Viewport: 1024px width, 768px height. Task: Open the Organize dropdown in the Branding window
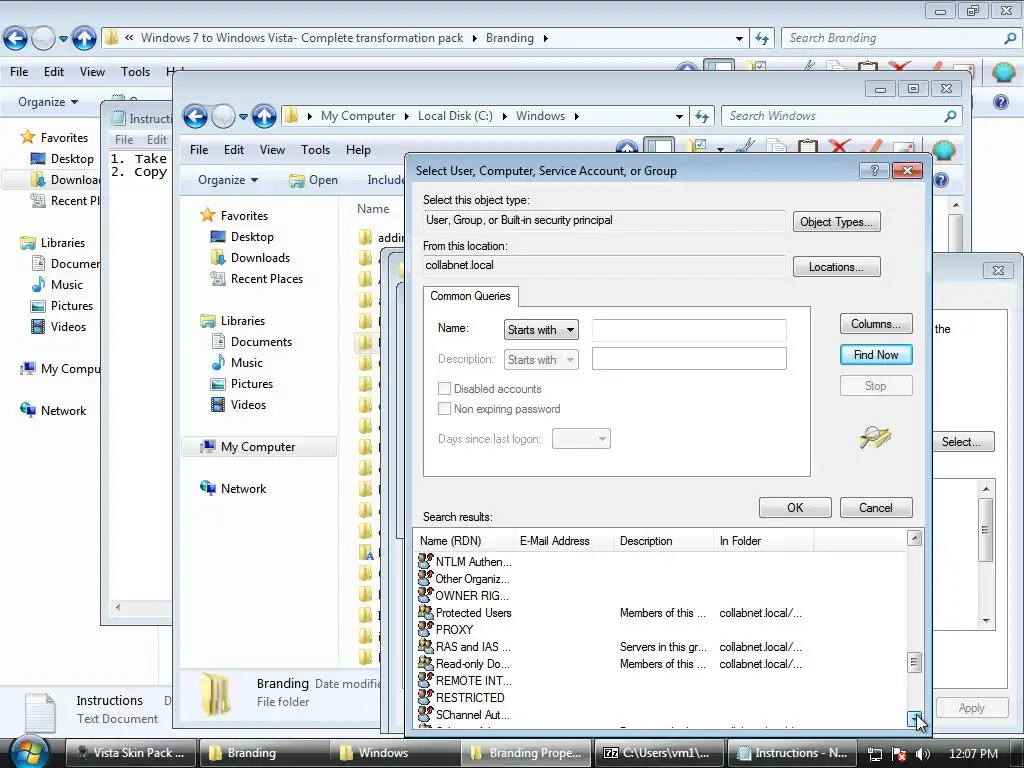[x=48, y=102]
